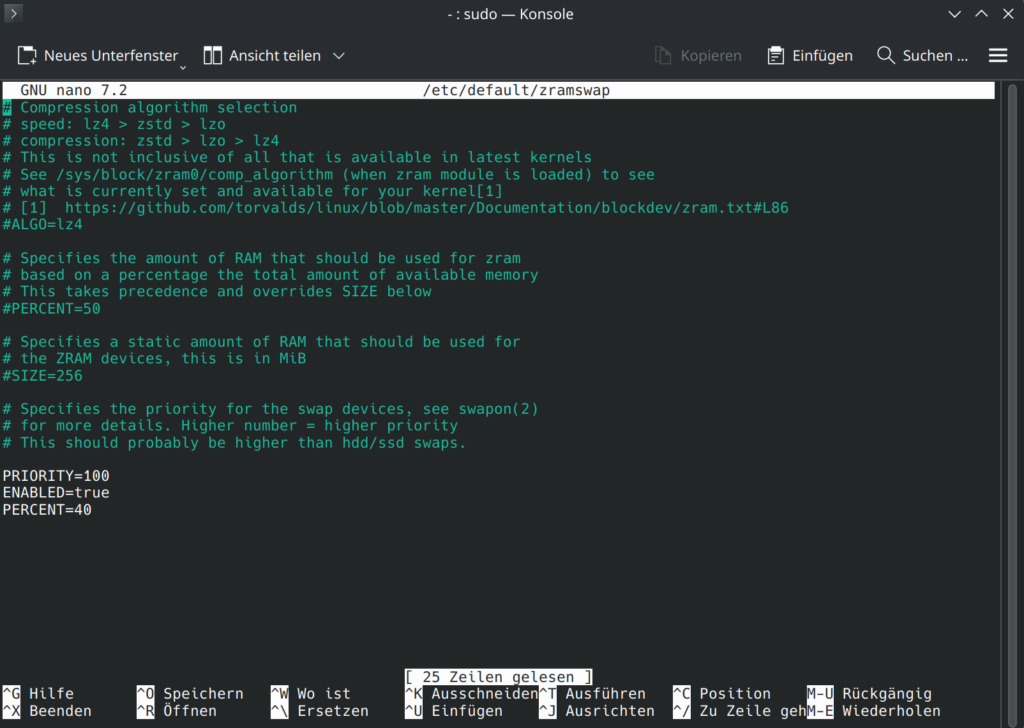The height and width of the screenshot is (728, 1024).
Task: Click the PRIORITY=100 line
Action: [x=56, y=476]
